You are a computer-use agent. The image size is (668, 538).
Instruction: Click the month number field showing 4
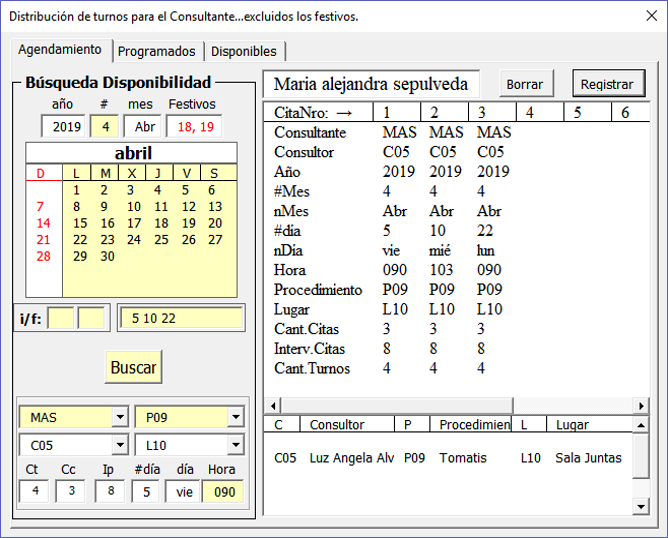[x=104, y=127]
